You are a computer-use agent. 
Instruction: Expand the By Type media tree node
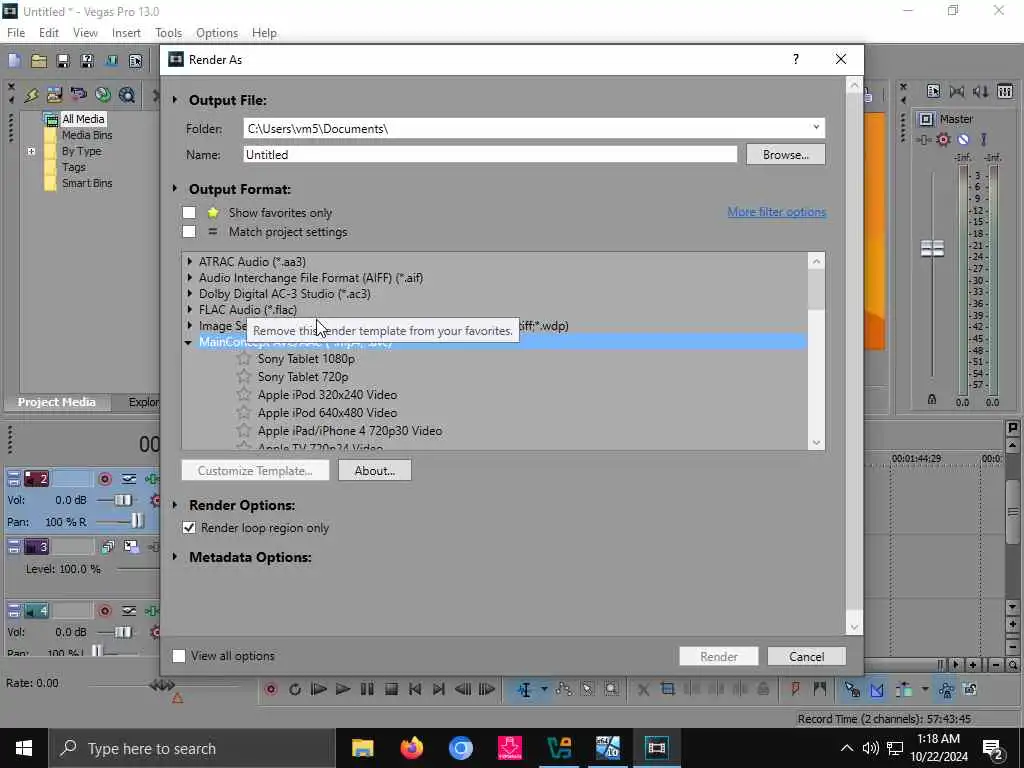[31, 152]
